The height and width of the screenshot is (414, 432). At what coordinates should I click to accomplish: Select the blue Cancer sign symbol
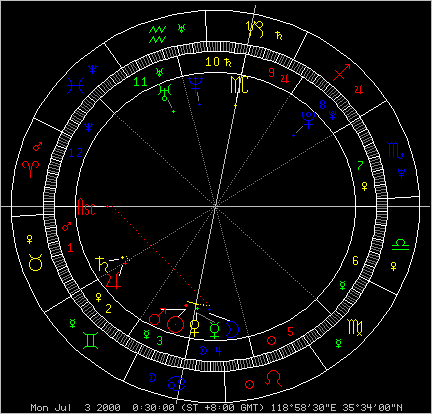point(177,384)
